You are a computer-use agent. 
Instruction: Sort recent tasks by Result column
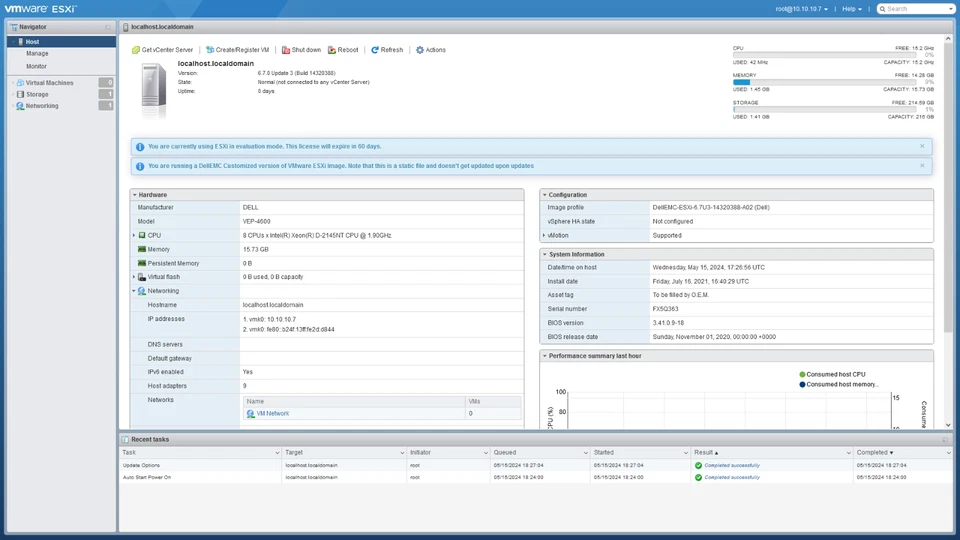[x=707, y=453]
